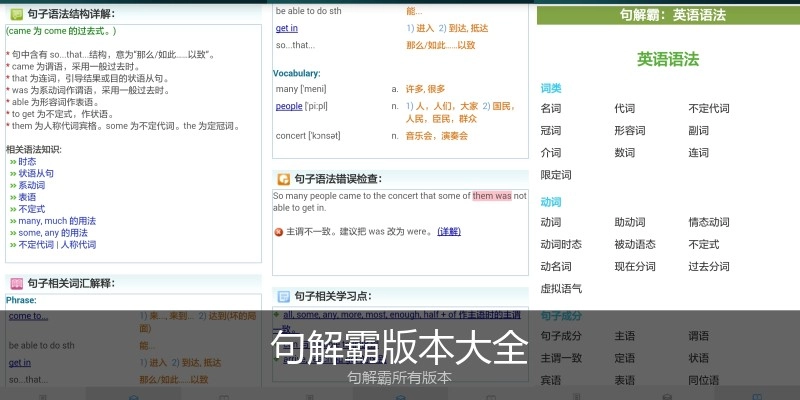800x400 pixels.
Task: Open the 不定式 link under 相关语法知识
Action: [x=32, y=209]
